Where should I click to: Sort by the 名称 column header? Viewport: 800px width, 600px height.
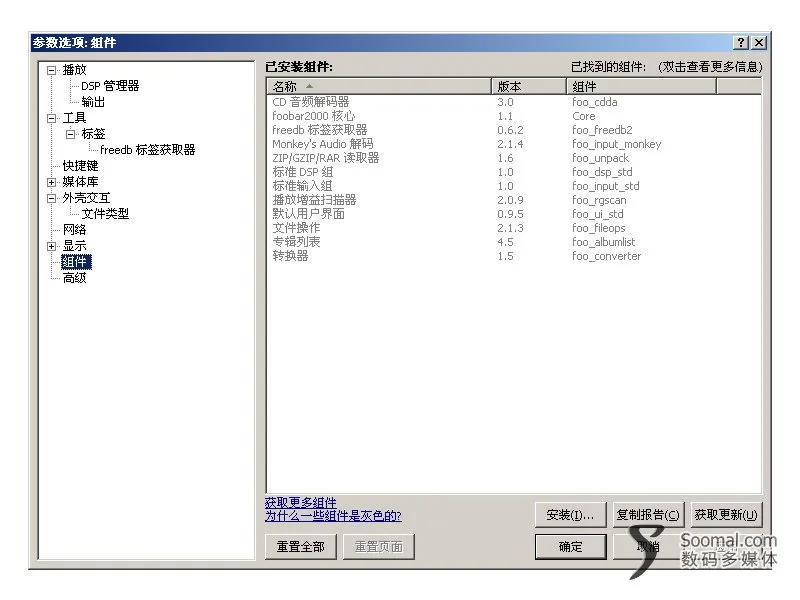[x=379, y=87]
